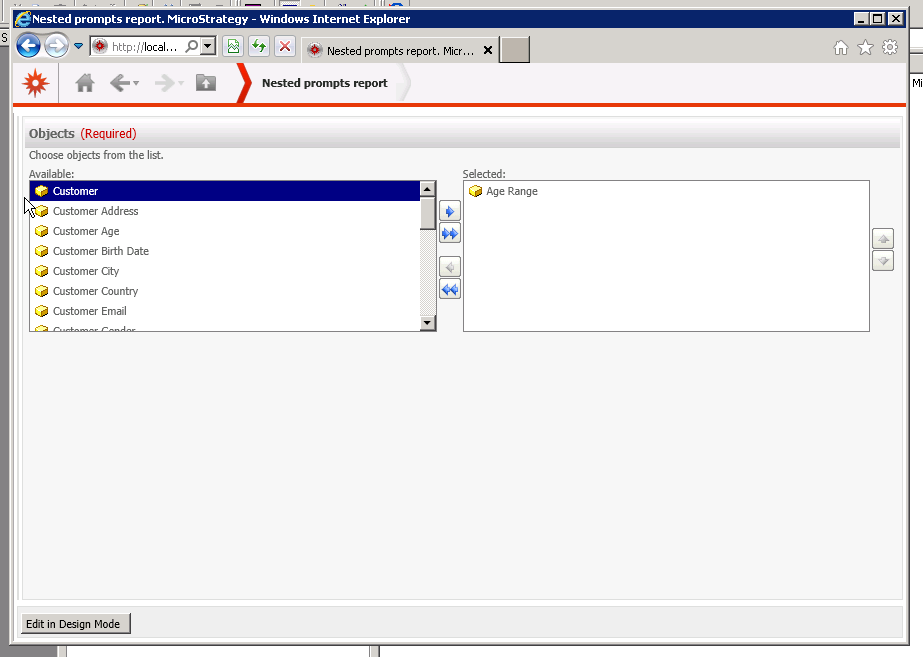Select the 'Add' right arrow to move selected object

449,210
